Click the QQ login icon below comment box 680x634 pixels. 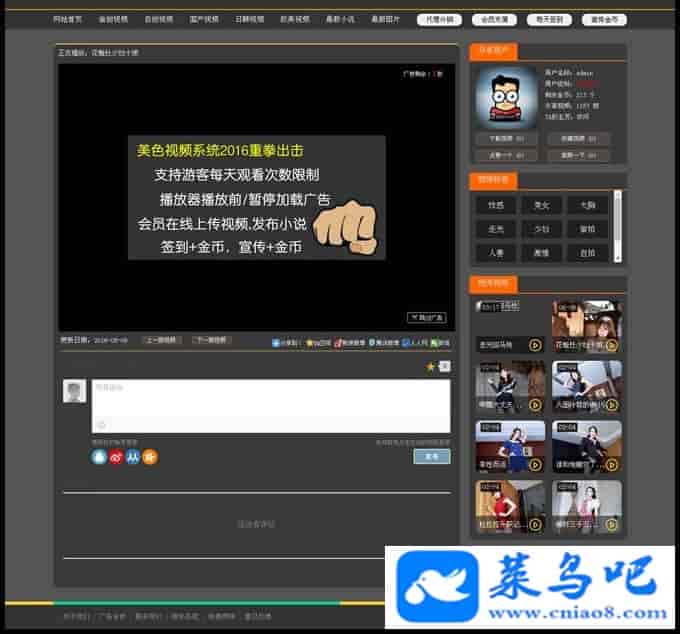tap(99, 457)
